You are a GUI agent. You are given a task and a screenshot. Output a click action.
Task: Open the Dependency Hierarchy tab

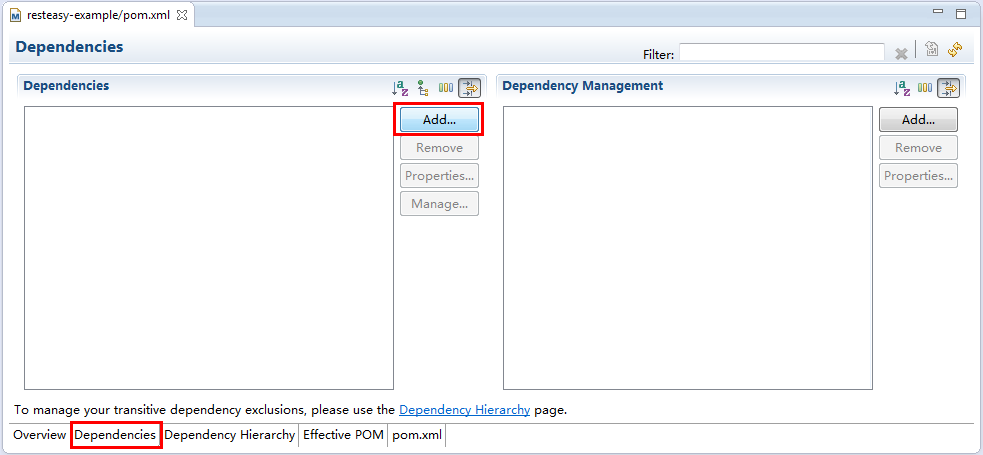tap(229, 435)
